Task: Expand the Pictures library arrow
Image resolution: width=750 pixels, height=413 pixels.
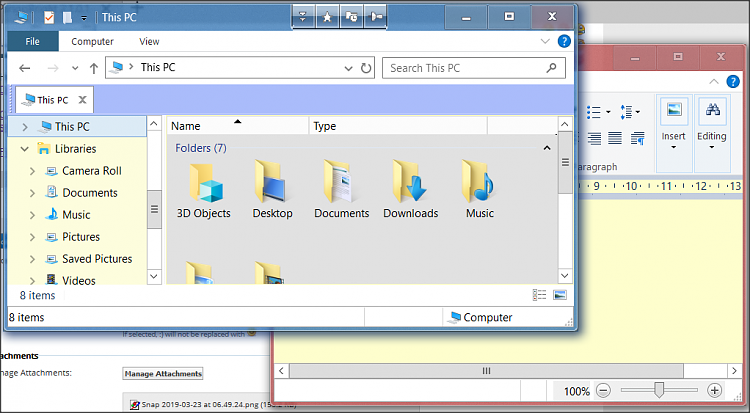Action: click(x=32, y=237)
